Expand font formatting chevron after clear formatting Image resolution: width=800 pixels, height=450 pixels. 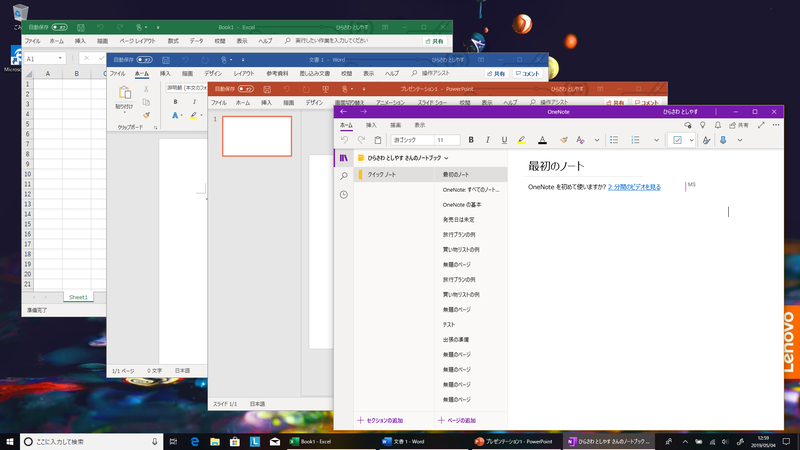pos(596,140)
